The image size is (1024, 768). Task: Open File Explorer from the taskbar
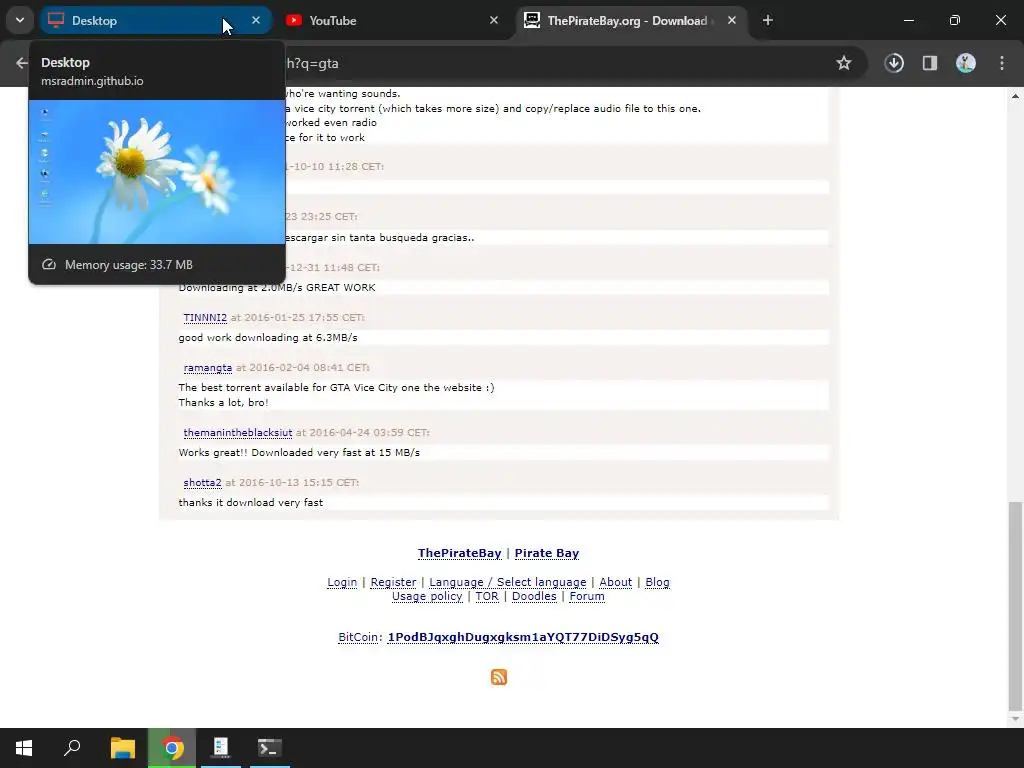[x=122, y=748]
